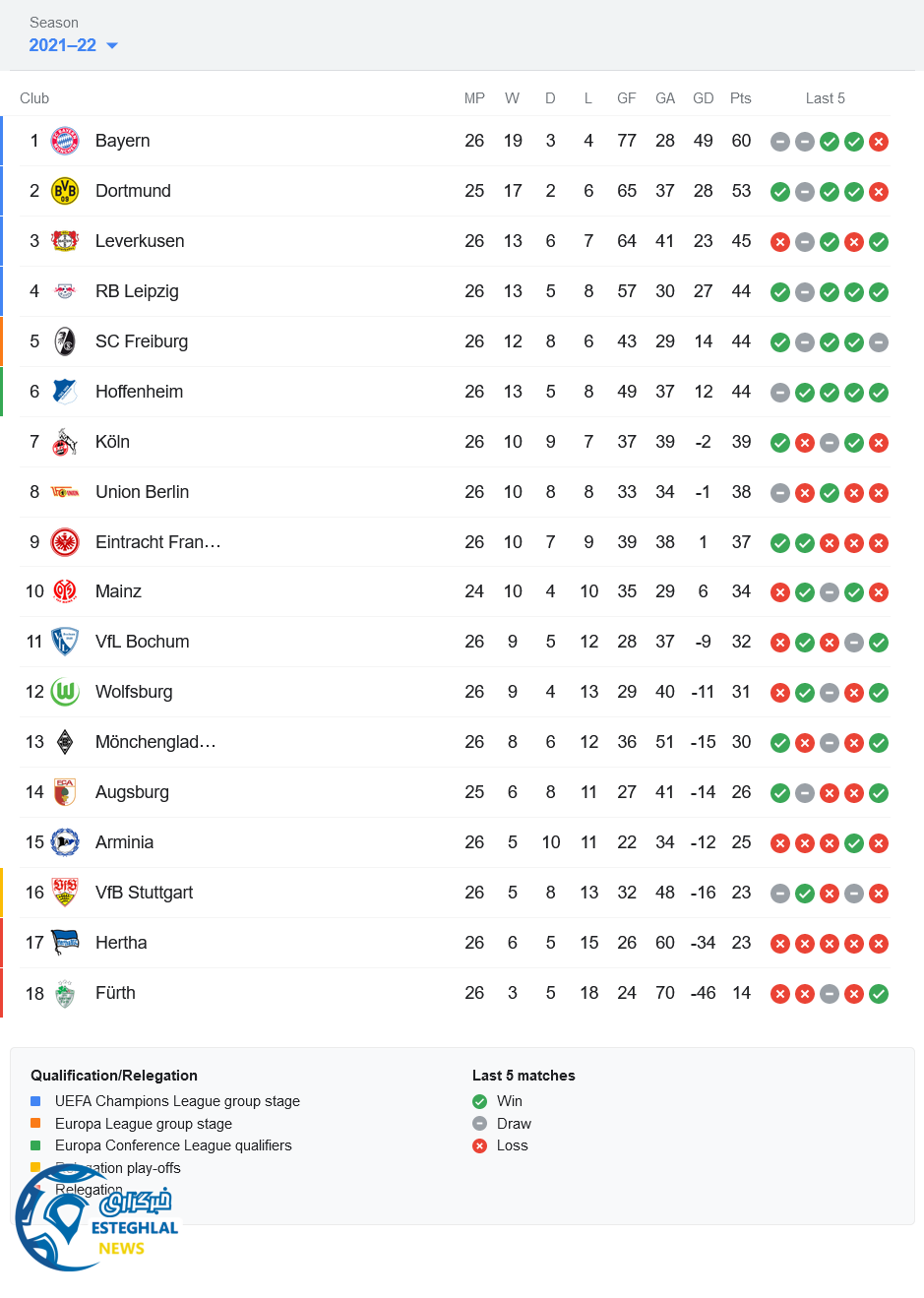Click the Mainz 05 club logo

pyautogui.click(x=65, y=591)
